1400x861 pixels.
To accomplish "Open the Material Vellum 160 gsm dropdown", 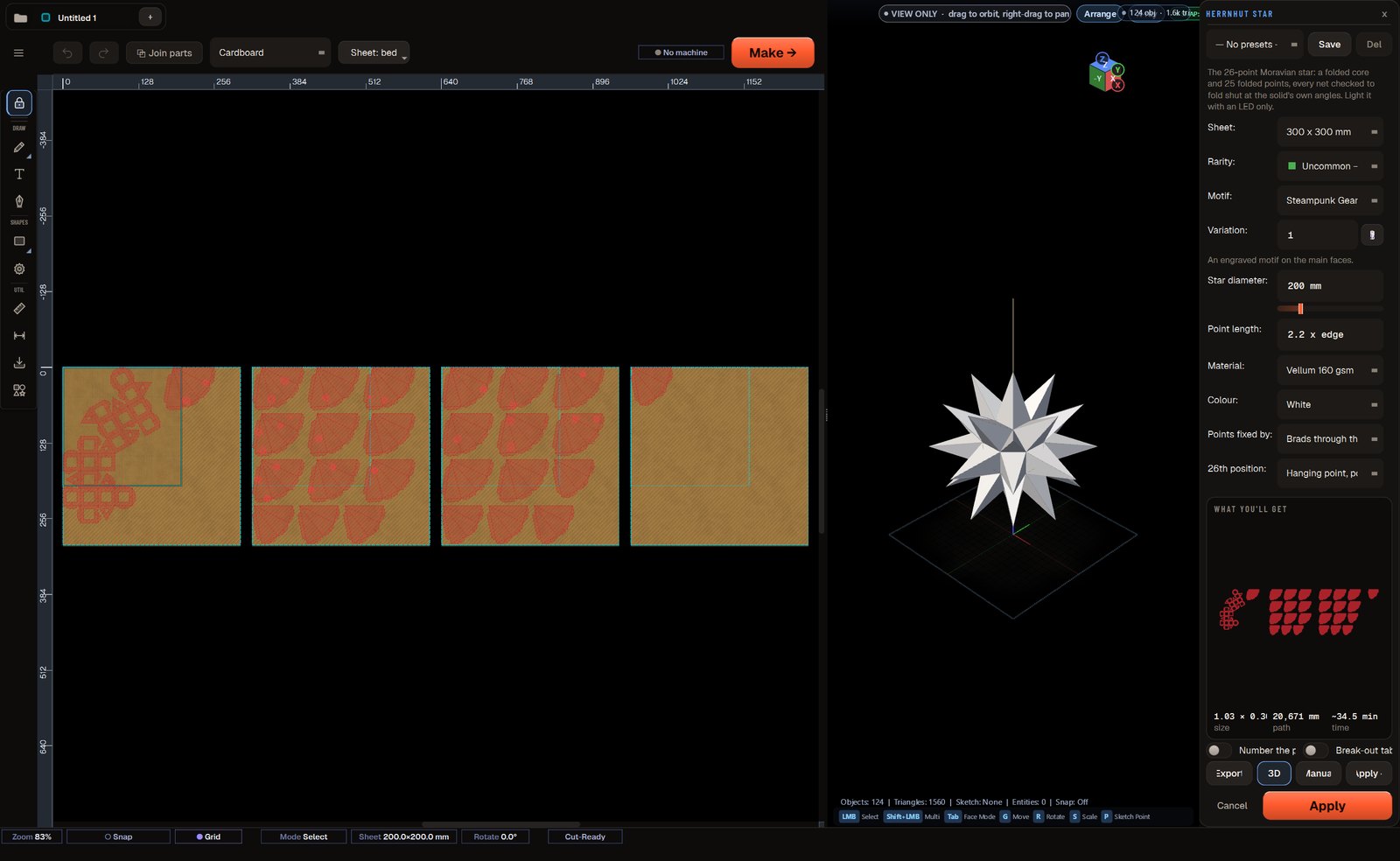I will pyautogui.click(x=1330, y=370).
